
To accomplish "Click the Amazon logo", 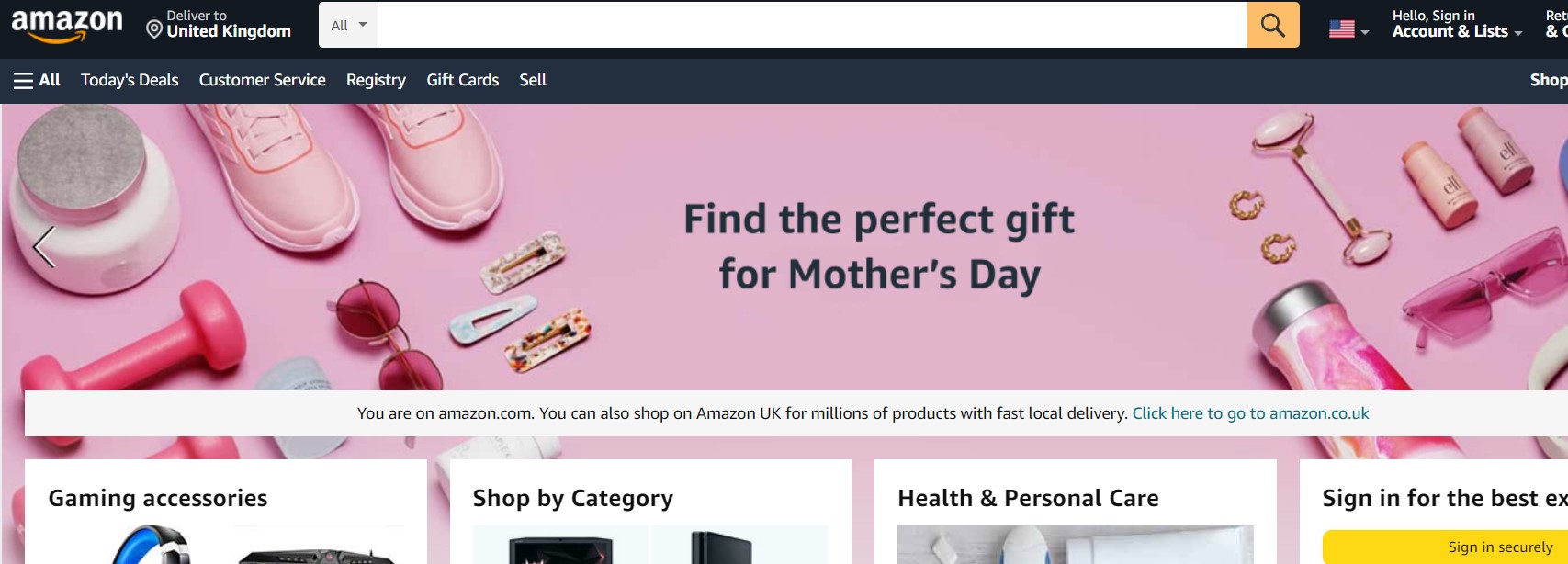I will tap(67, 26).
